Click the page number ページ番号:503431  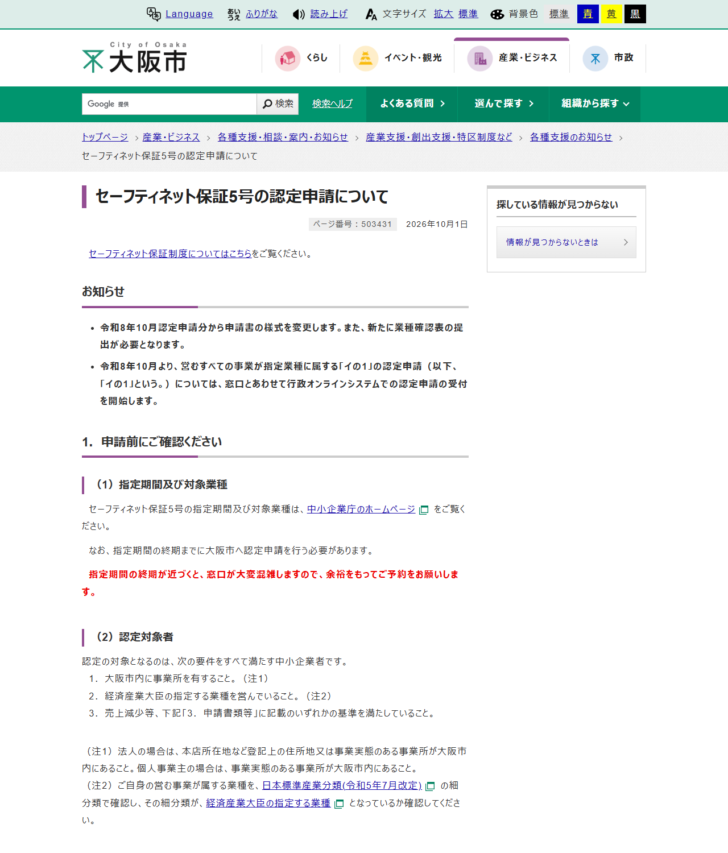click(353, 224)
